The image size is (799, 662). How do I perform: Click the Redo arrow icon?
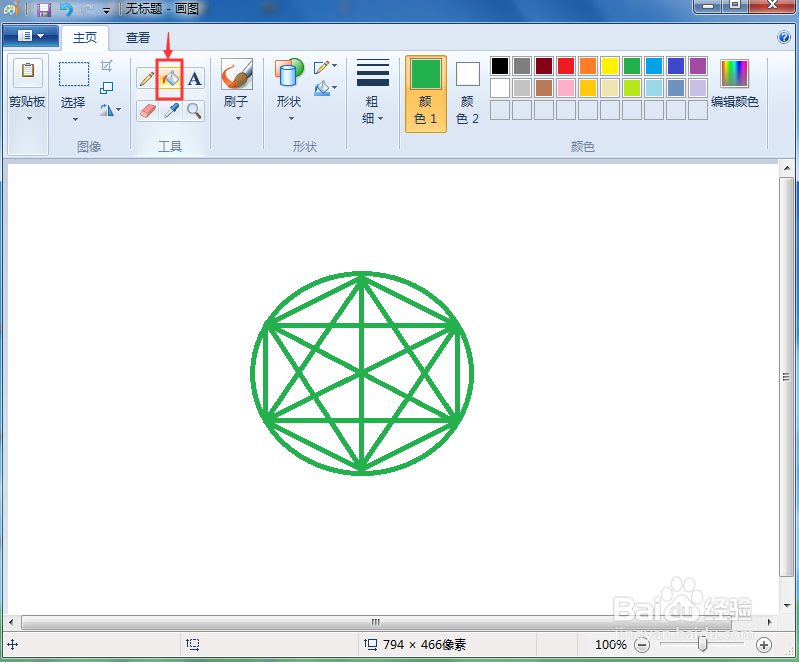[x=88, y=9]
